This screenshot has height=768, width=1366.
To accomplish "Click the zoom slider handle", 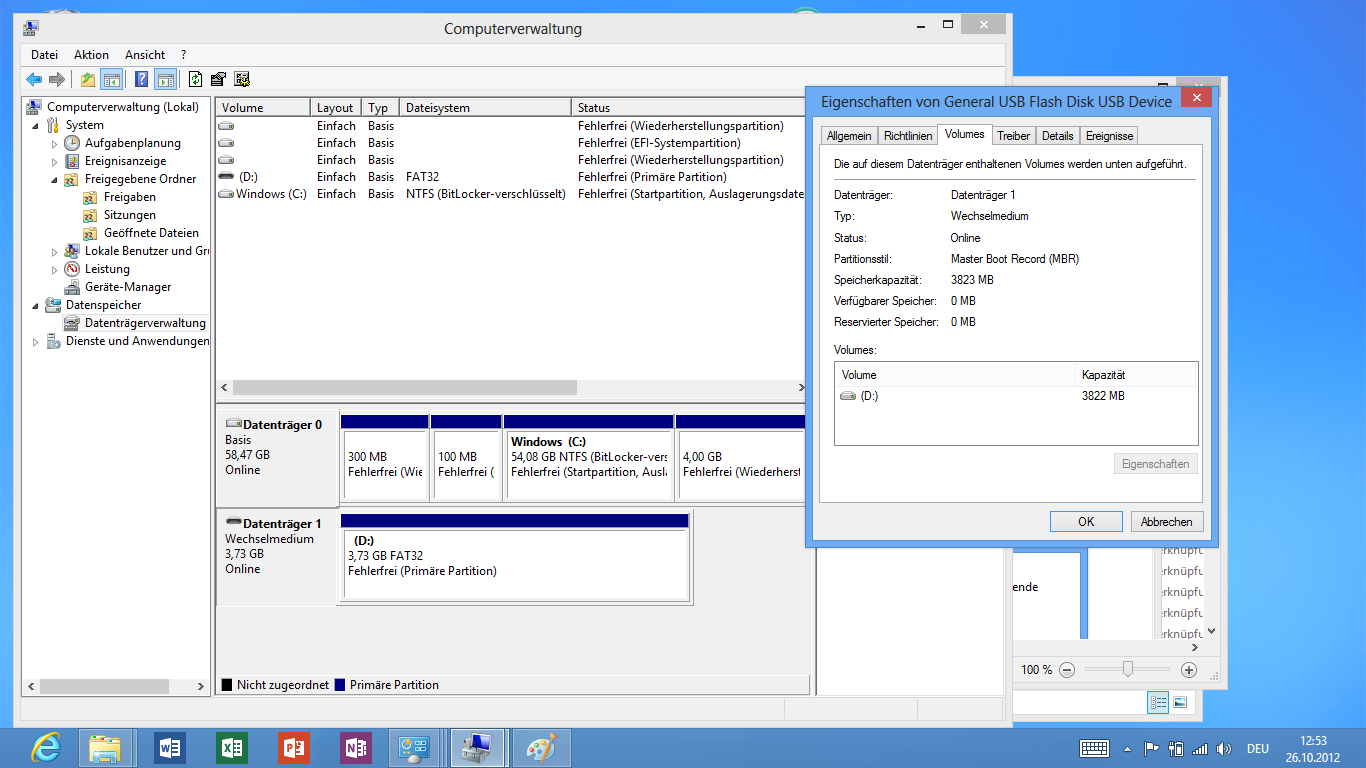I will tap(1128, 669).
